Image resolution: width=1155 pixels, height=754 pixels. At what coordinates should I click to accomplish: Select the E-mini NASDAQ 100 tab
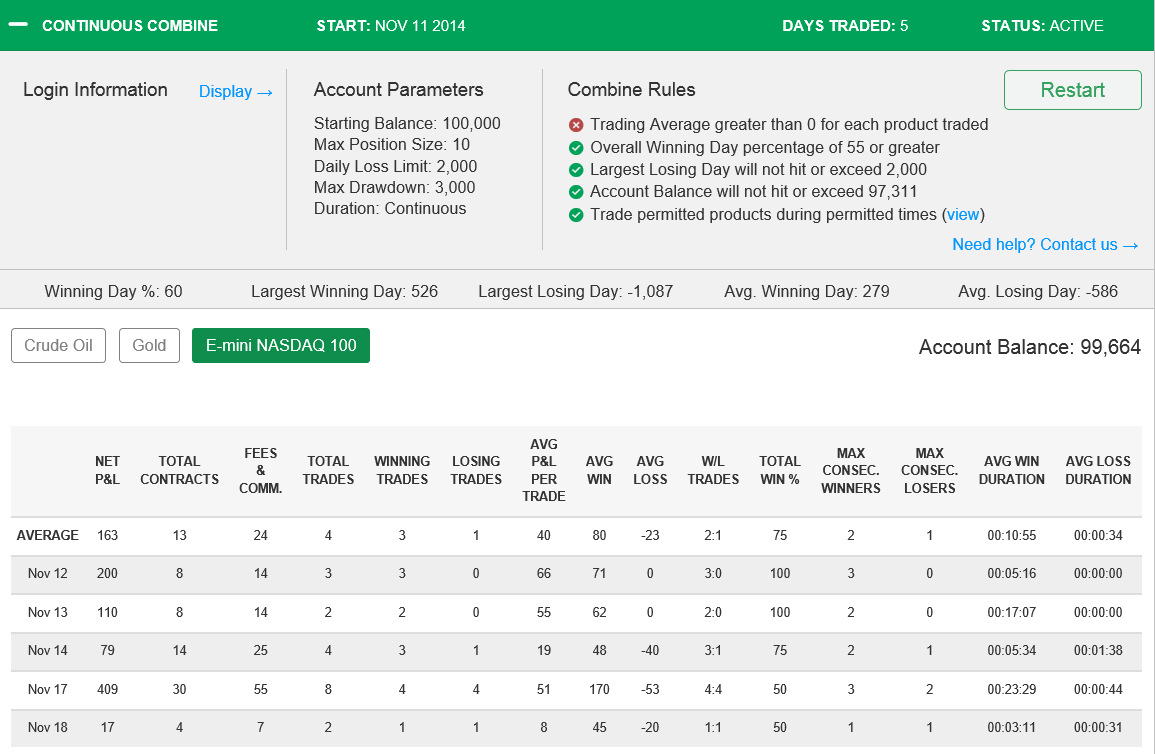(281, 345)
